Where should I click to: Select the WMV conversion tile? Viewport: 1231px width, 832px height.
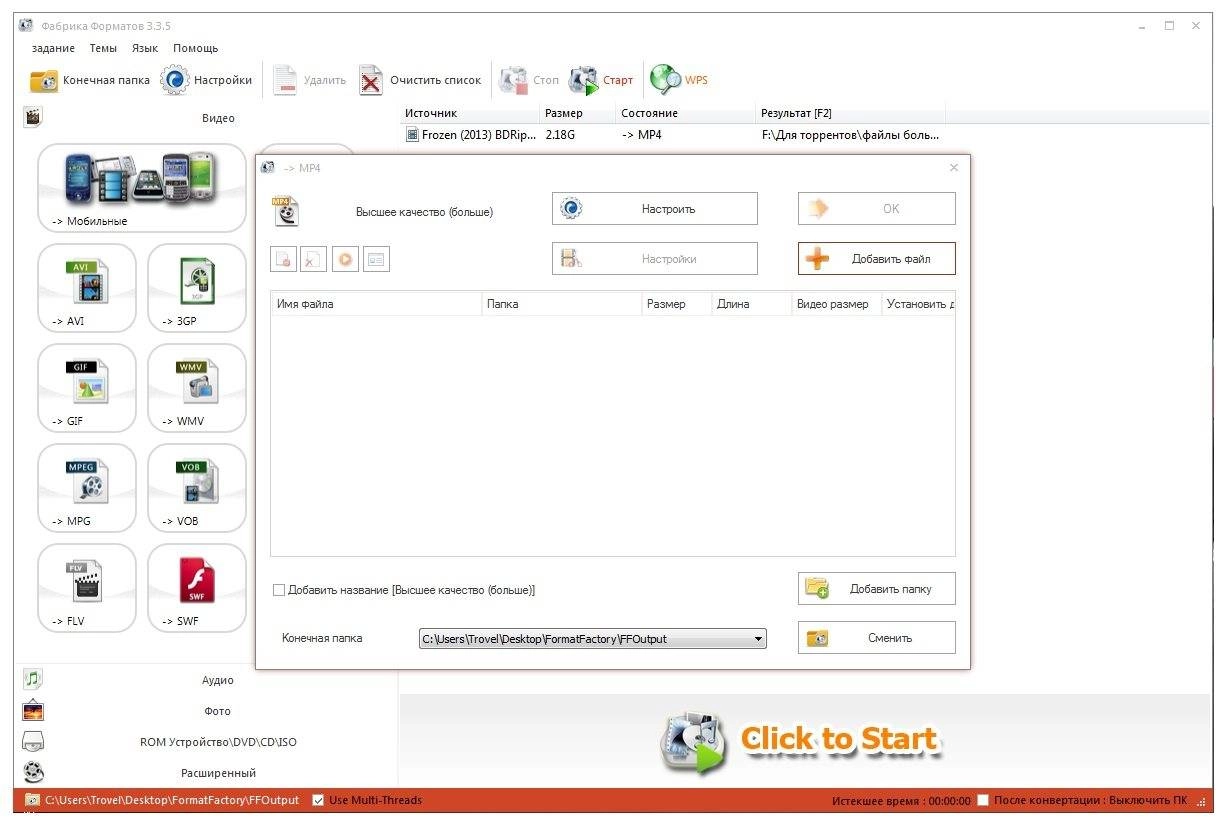[197, 388]
